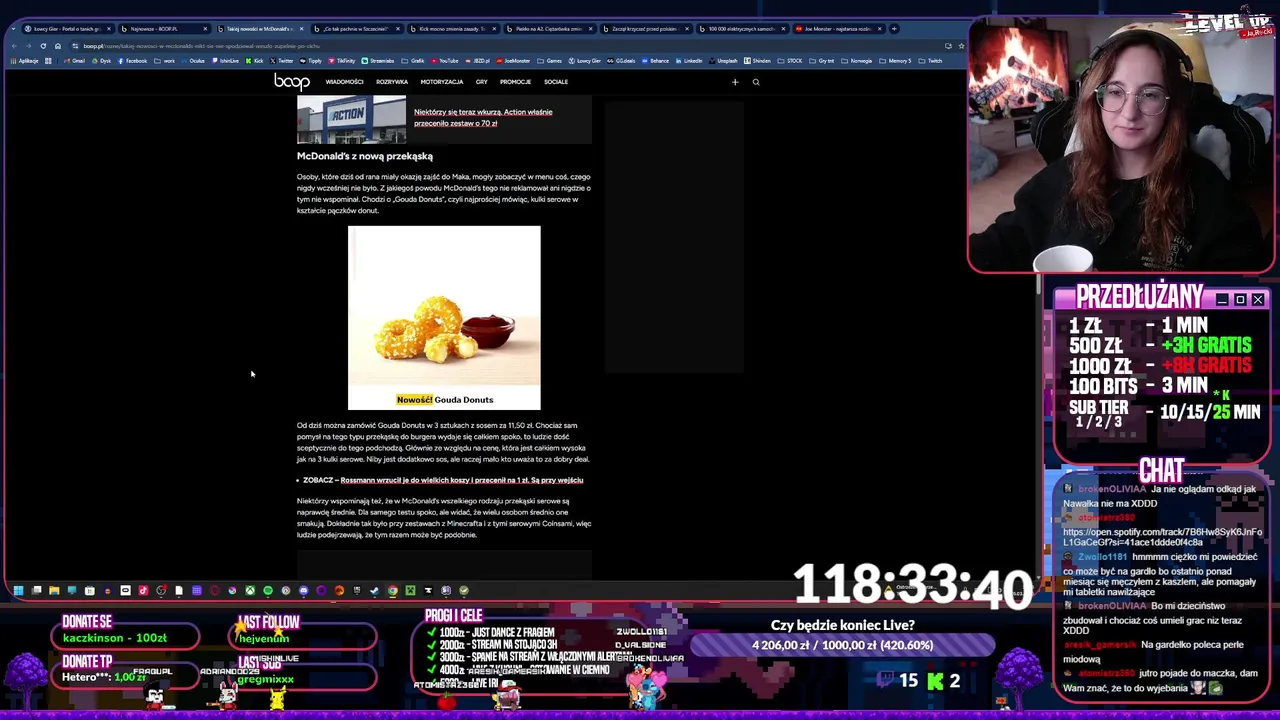
Task: Go back with the browser back arrow
Action: 14,46
